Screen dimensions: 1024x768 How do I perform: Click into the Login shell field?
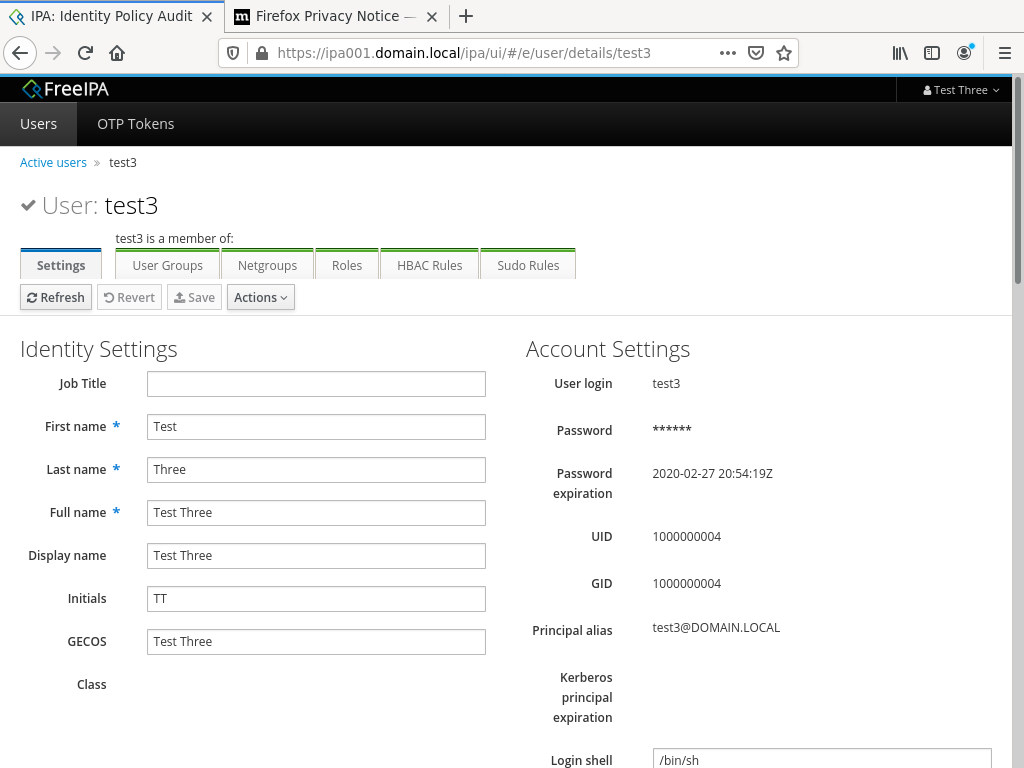click(822, 760)
